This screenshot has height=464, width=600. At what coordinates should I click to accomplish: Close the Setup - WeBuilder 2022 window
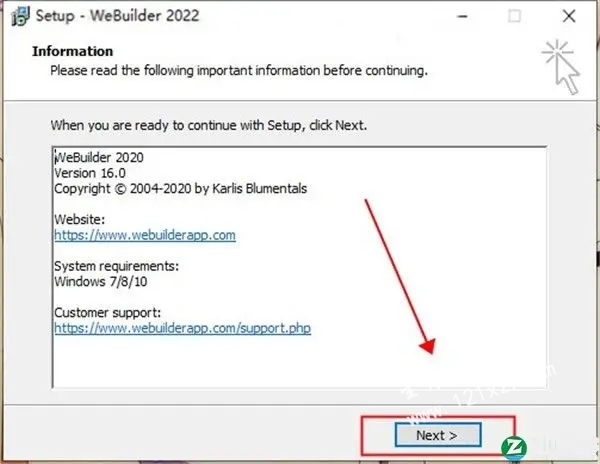point(569,16)
